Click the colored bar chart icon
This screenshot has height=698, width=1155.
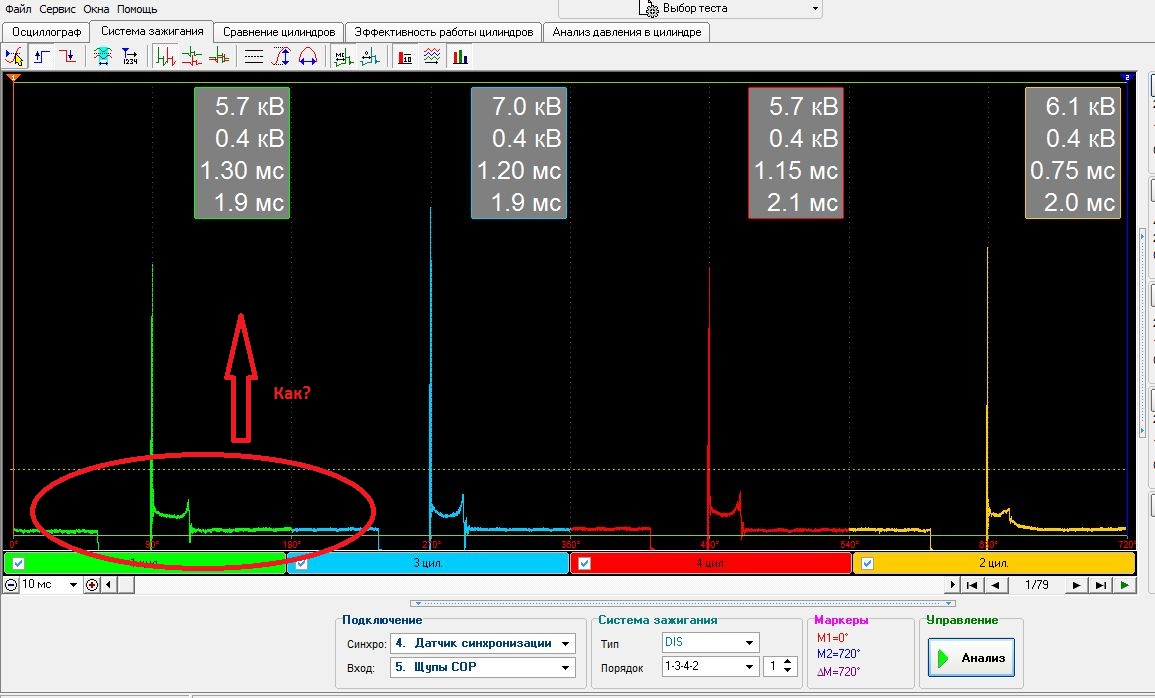click(x=460, y=57)
